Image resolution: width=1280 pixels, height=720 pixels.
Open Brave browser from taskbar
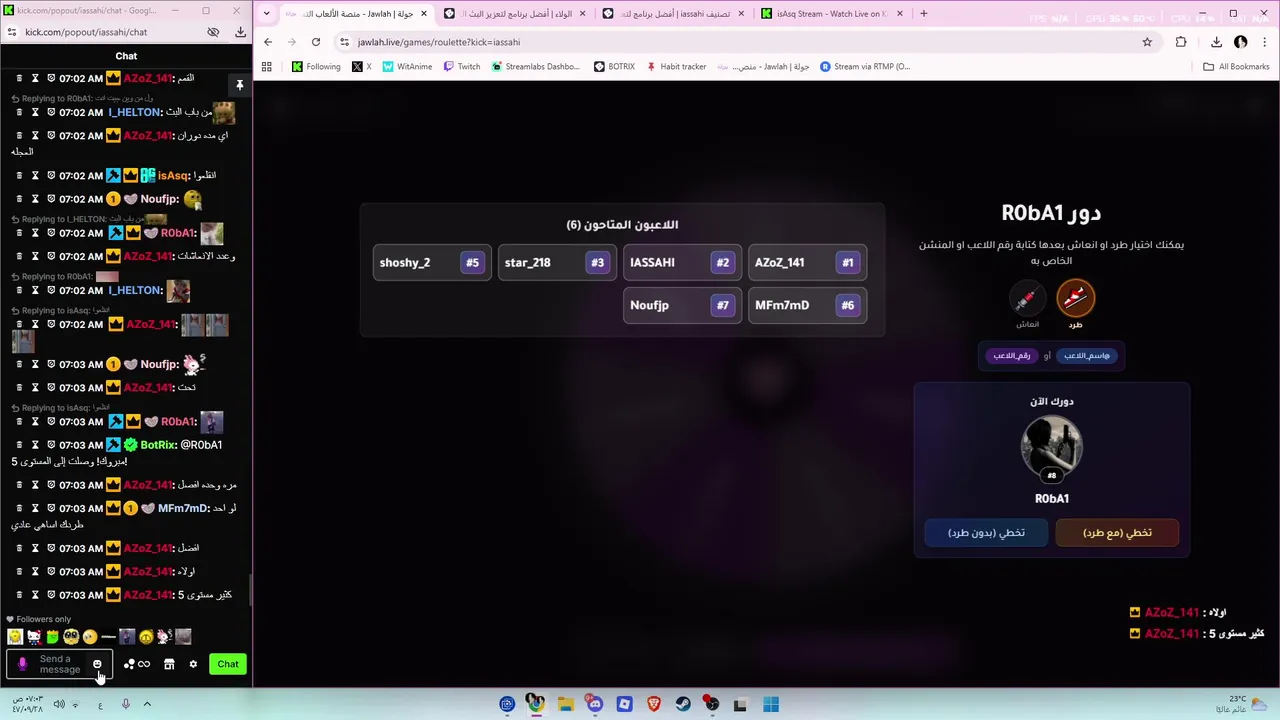coord(654,704)
